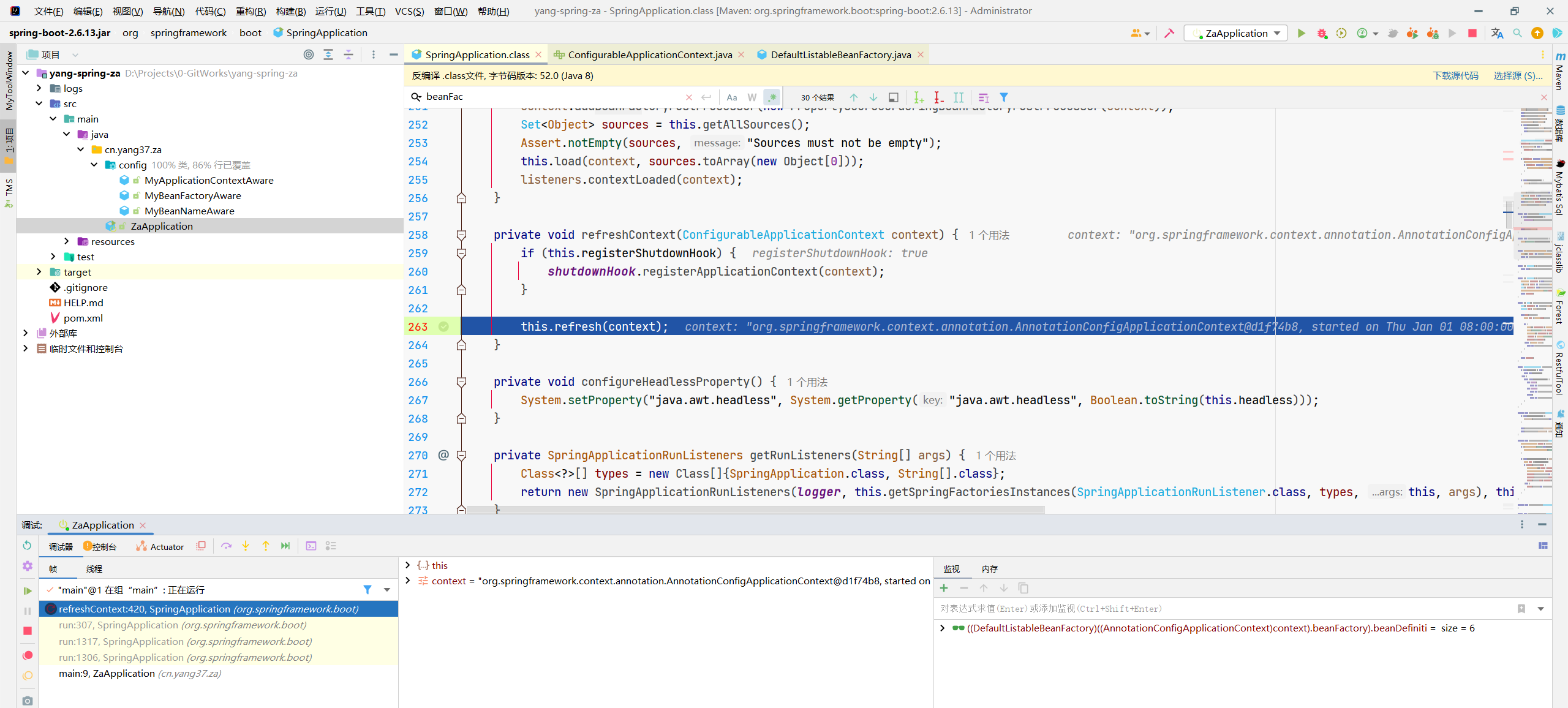The image size is (1568, 708).
Task: Expand the resources folder
Action: [67, 241]
